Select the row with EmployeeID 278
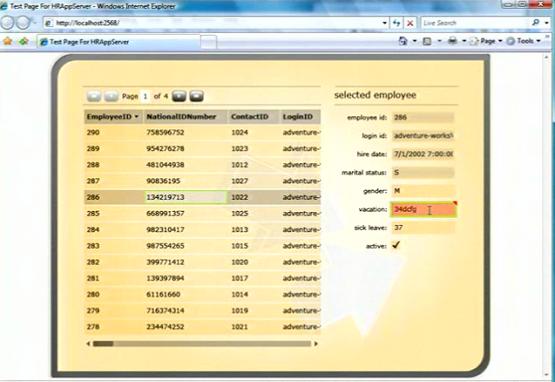Image resolution: width=555 pixels, height=382 pixels. coord(202,327)
